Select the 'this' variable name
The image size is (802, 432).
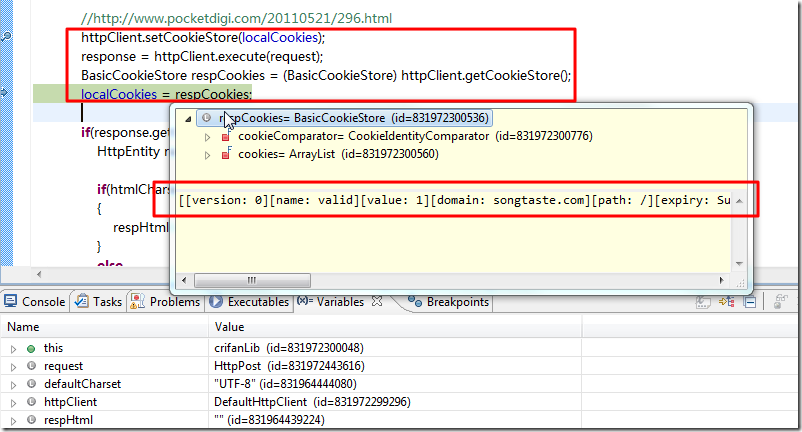[x=53, y=348]
